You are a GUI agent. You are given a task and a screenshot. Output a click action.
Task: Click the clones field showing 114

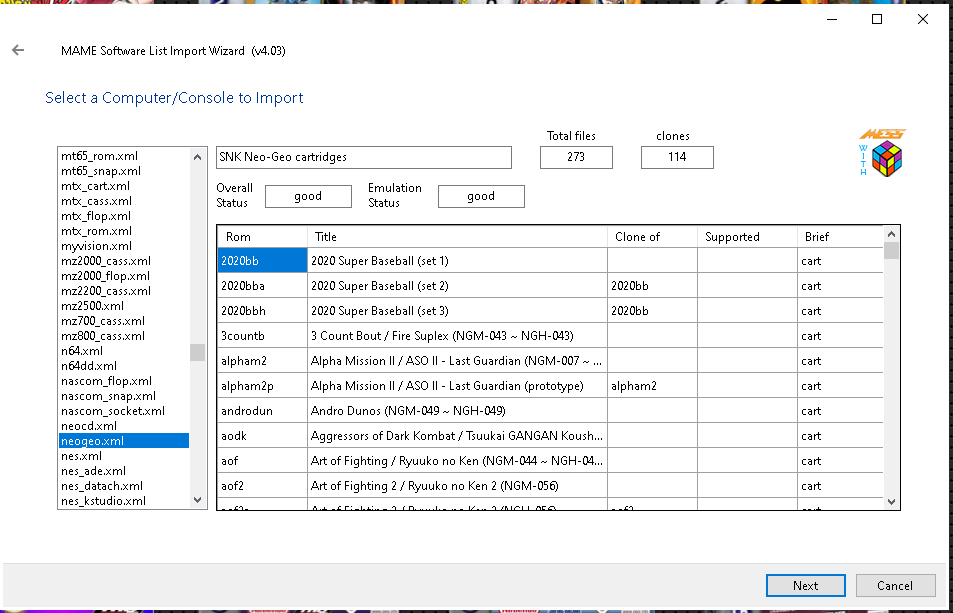pyautogui.click(x=677, y=157)
